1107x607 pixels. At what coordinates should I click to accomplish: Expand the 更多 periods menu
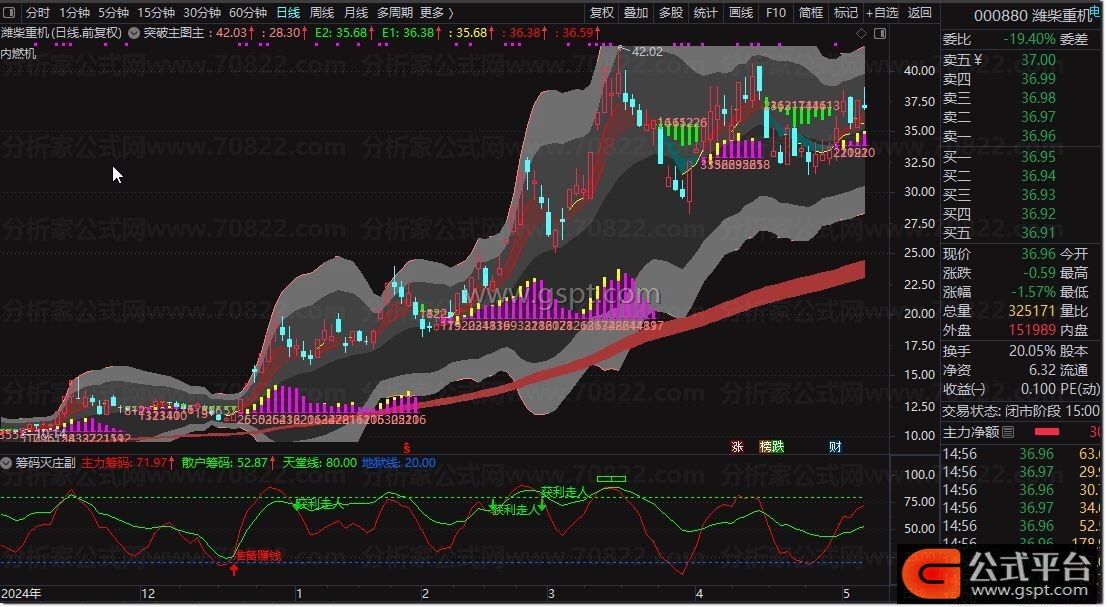click(436, 13)
